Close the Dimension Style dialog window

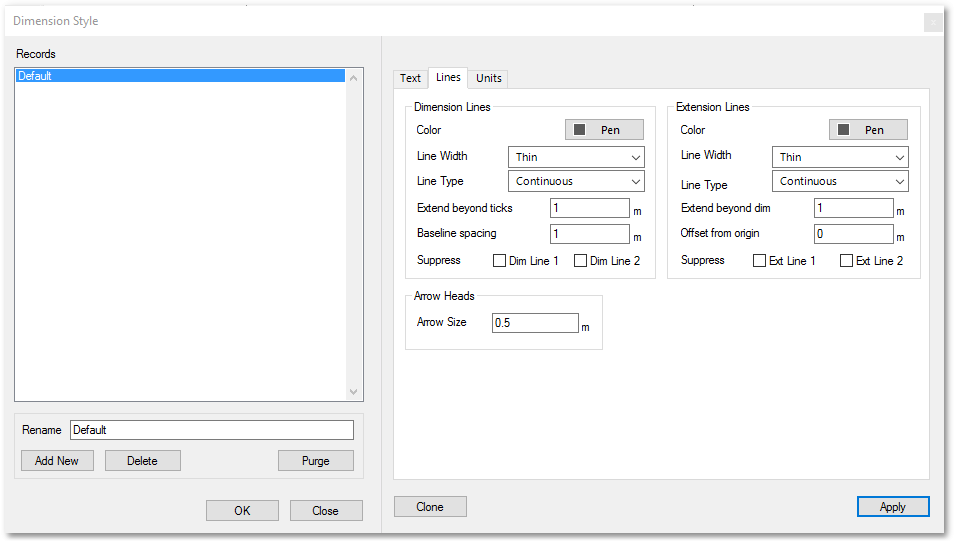click(x=932, y=23)
